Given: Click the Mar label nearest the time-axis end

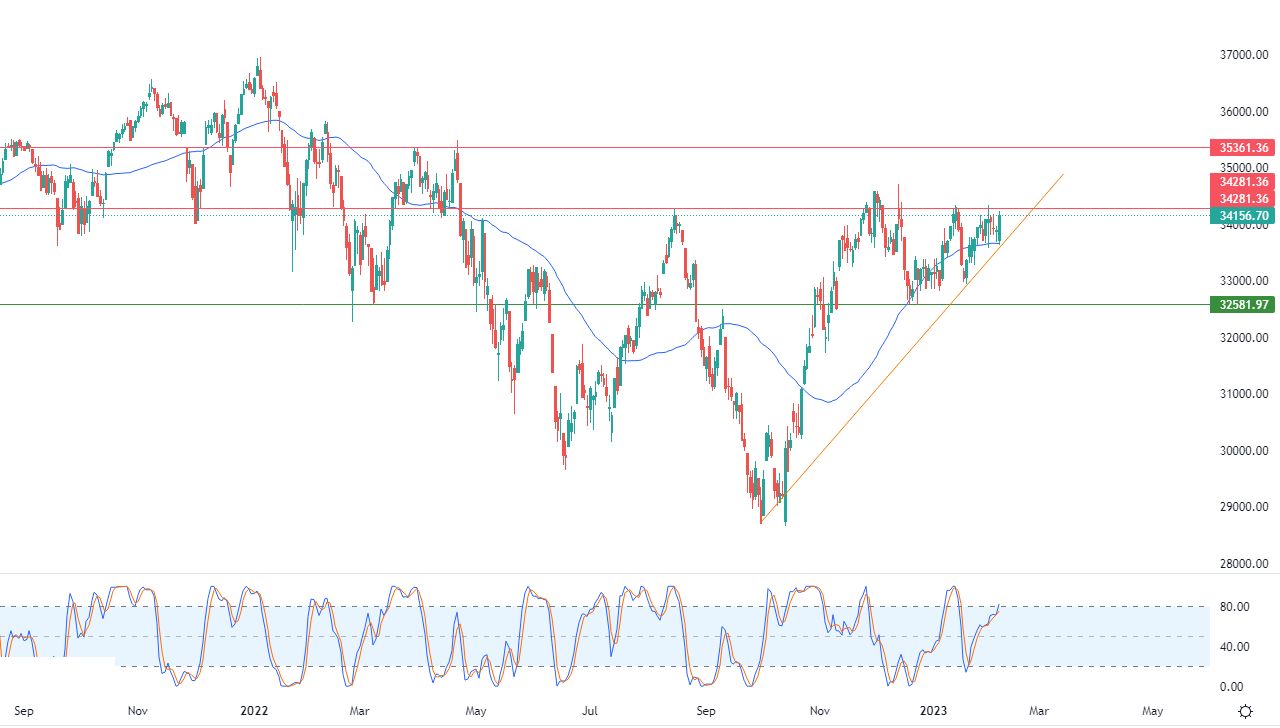Looking at the screenshot, I should coord(1039,711).
